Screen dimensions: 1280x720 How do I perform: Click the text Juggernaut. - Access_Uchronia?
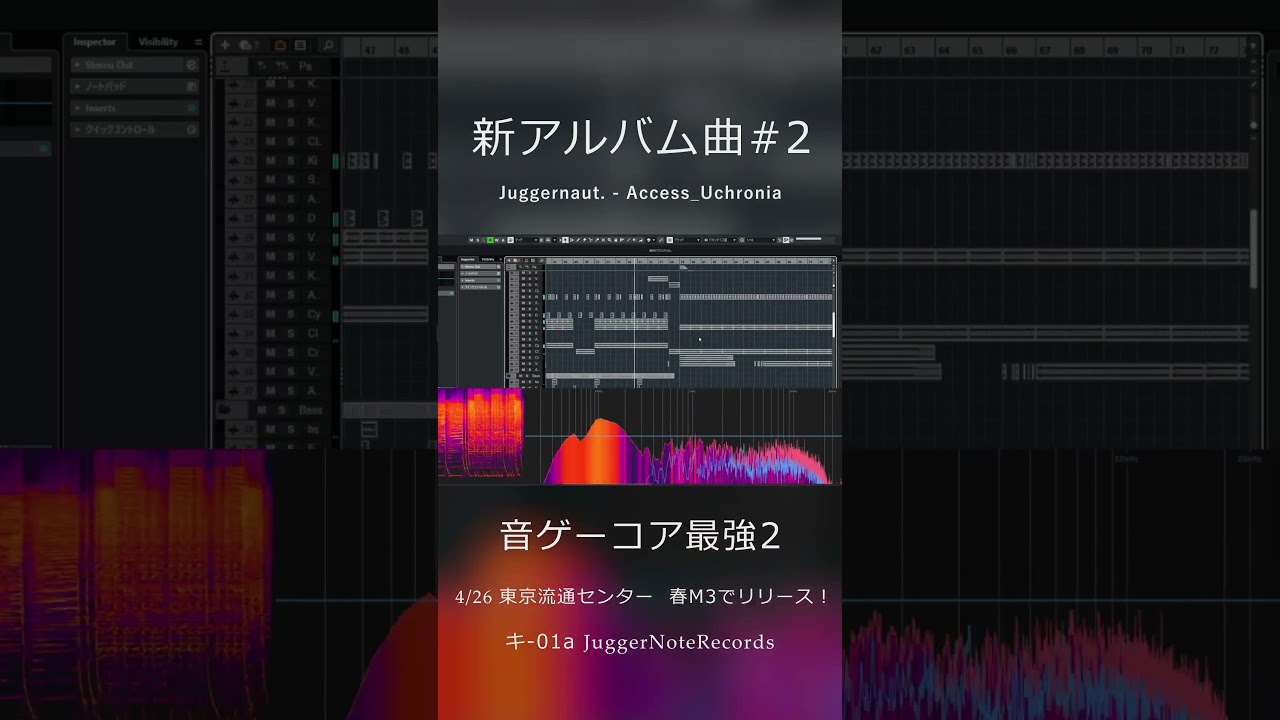[x=640, y=193]
